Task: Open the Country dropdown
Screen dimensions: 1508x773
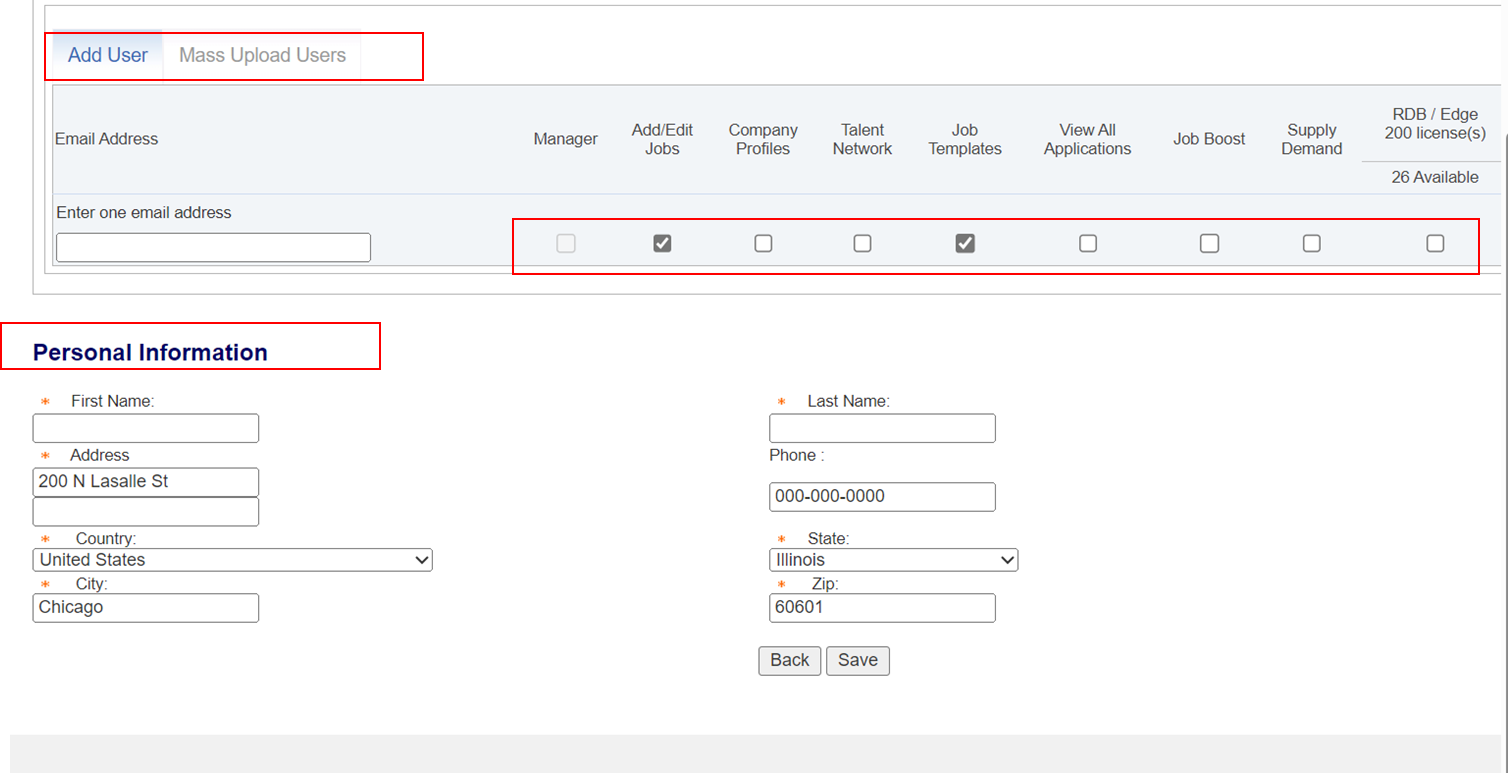Action: point(232,560)
